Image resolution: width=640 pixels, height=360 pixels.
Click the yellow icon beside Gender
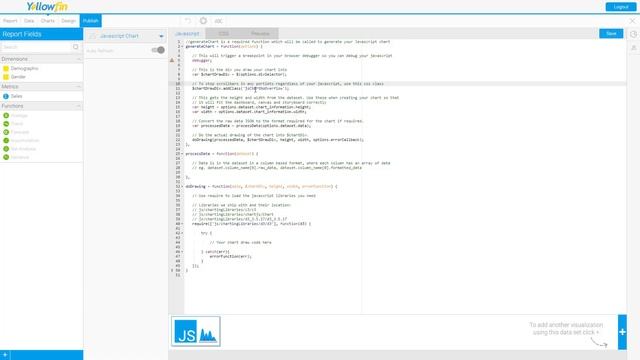[x=6, y=77]
